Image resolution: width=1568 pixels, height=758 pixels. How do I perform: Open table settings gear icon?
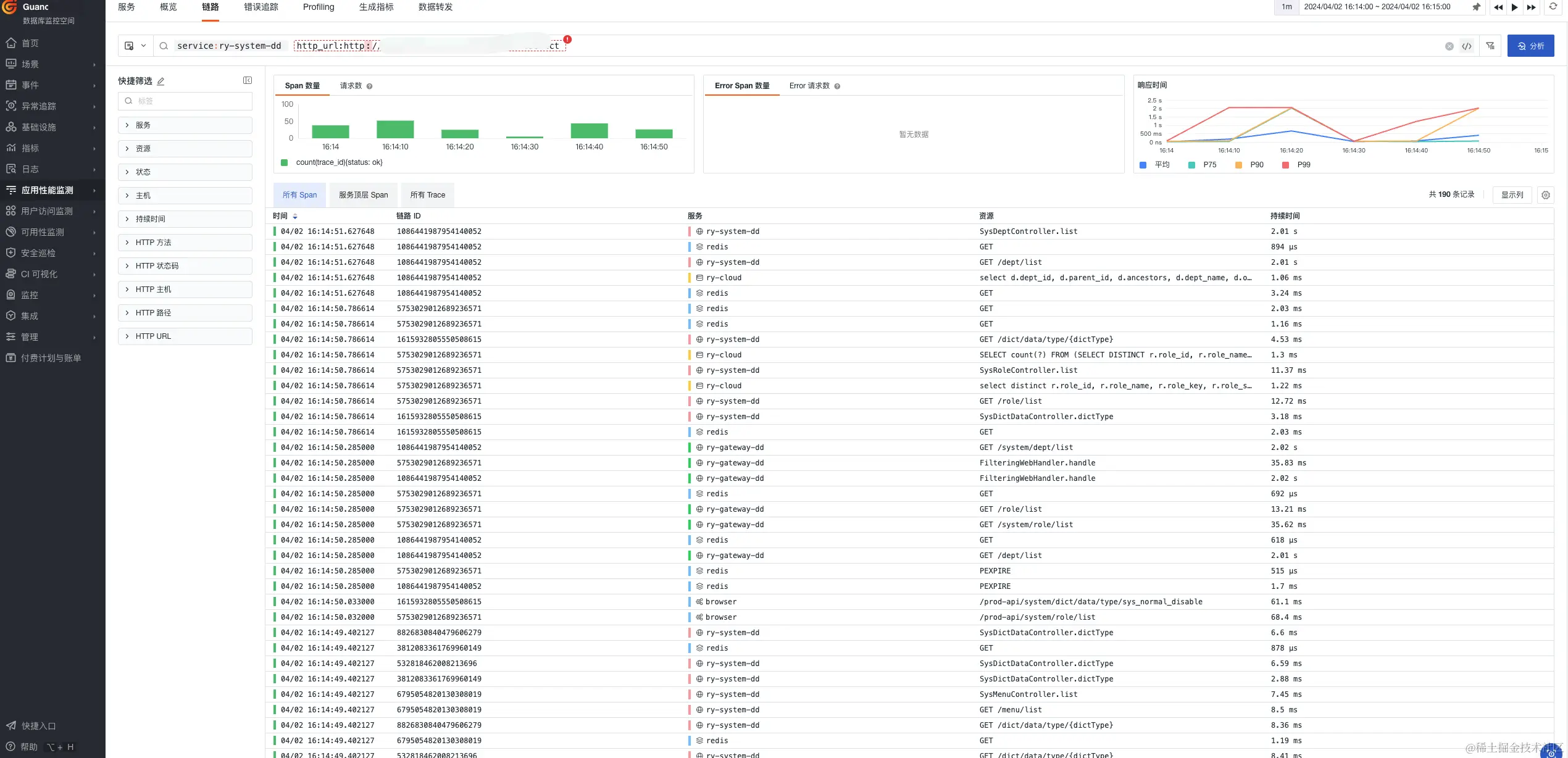coord(1546,195)
